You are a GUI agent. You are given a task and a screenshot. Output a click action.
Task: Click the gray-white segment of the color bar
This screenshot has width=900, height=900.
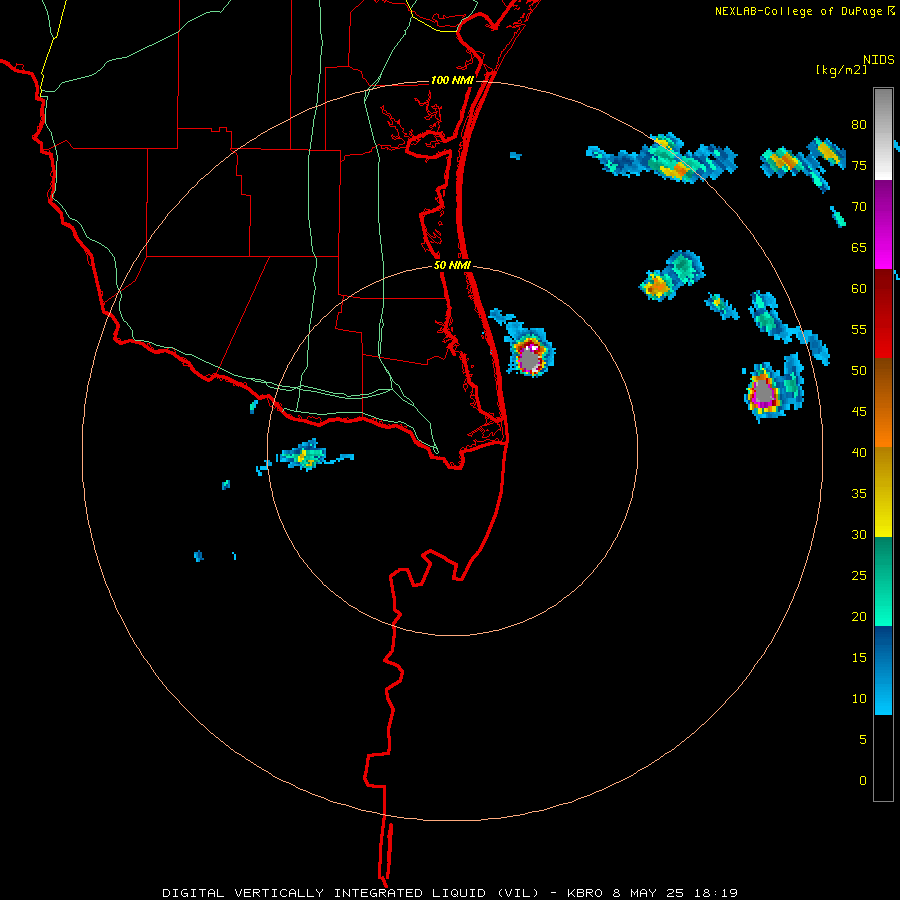[883, 134]
